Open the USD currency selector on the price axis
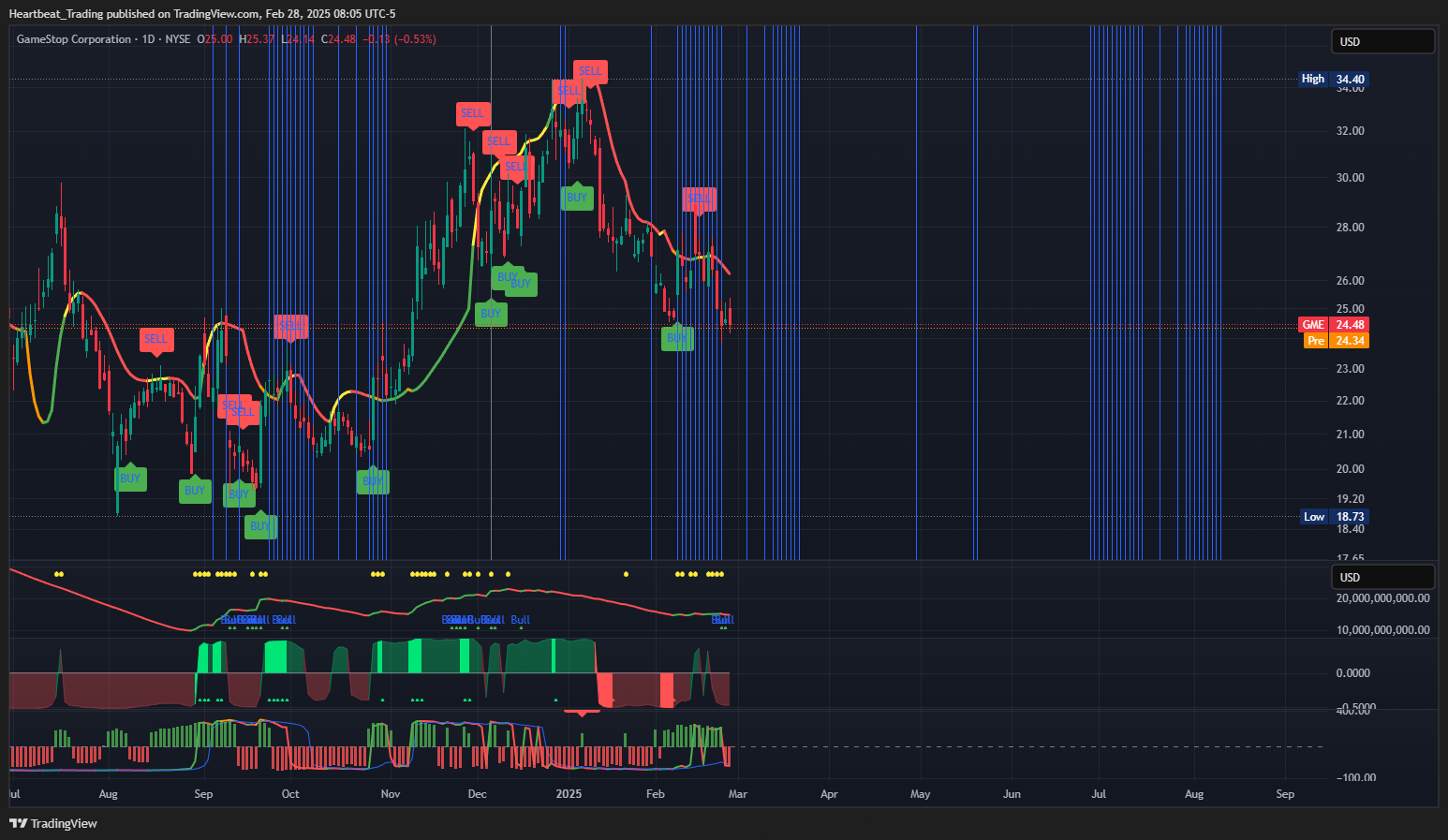The width and height of the screenshot is (1448, 840). click(1382, 41)
